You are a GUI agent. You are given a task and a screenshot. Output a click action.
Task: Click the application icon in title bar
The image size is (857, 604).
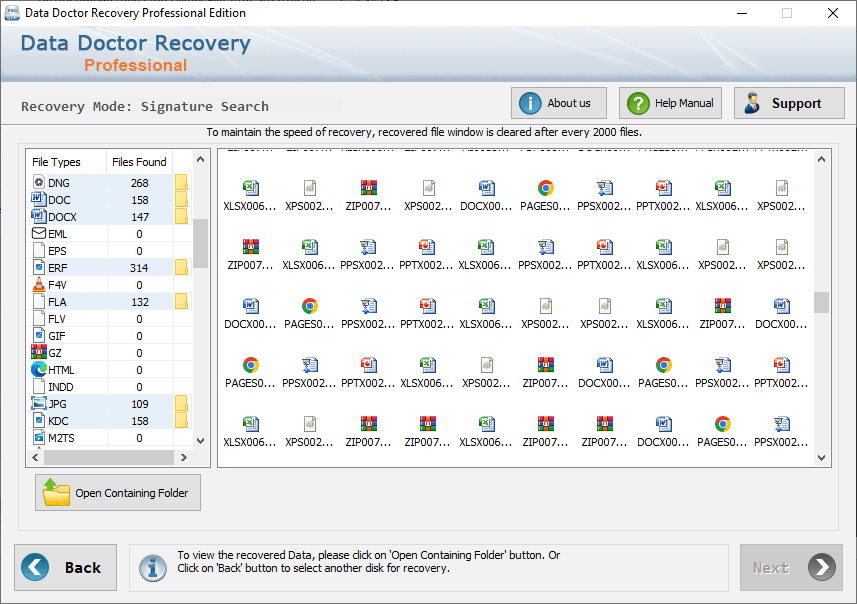(x=11, y=13)
